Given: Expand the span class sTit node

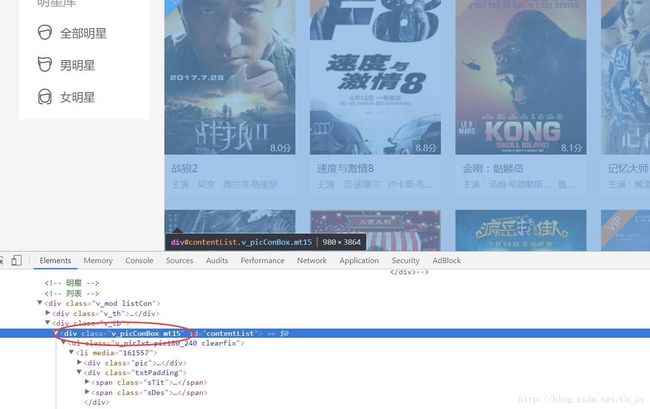Looking at the screenshot, I should point(87,382).
